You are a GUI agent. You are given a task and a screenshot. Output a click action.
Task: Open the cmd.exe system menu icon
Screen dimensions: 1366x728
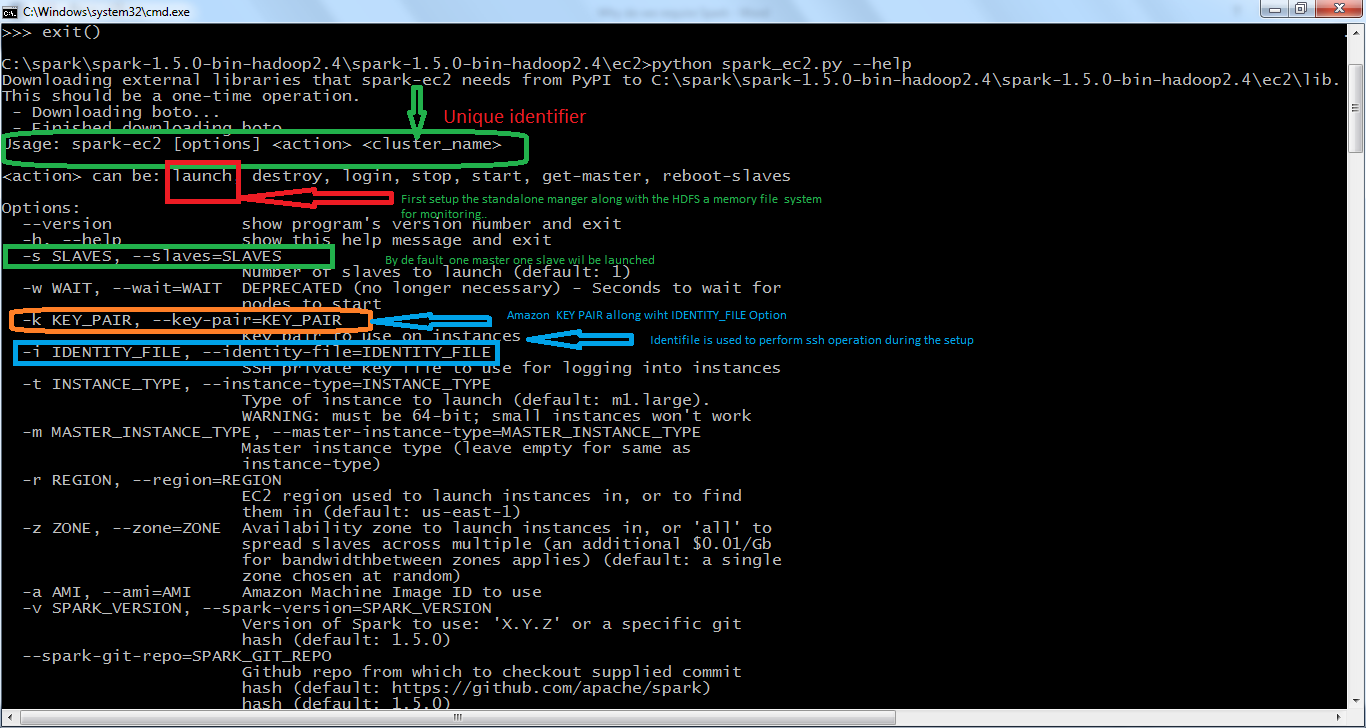(x=10, y=10)
